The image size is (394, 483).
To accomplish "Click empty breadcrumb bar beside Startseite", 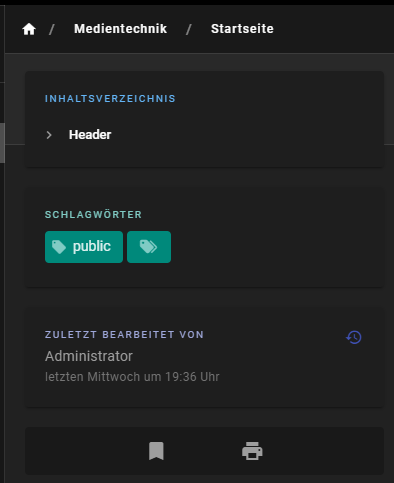I will pos(333,29).
